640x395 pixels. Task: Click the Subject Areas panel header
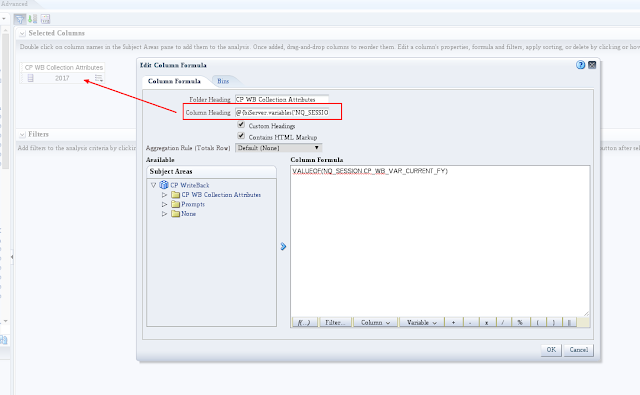(x=211, y=171)
